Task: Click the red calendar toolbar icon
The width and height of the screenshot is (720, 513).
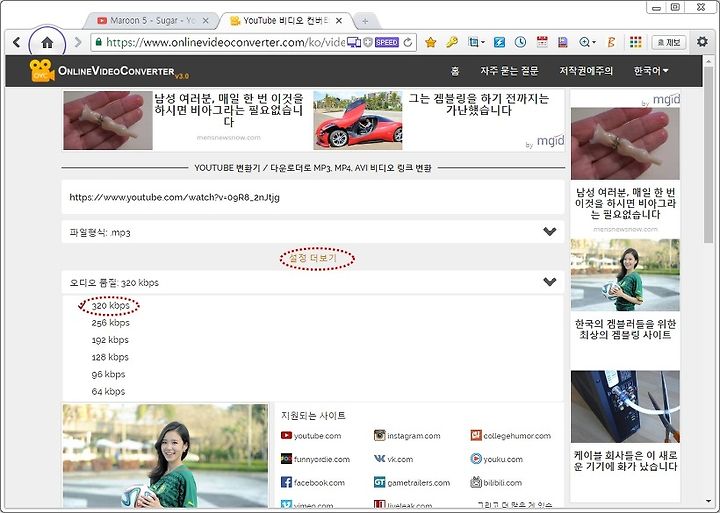Action: point(542,42)
